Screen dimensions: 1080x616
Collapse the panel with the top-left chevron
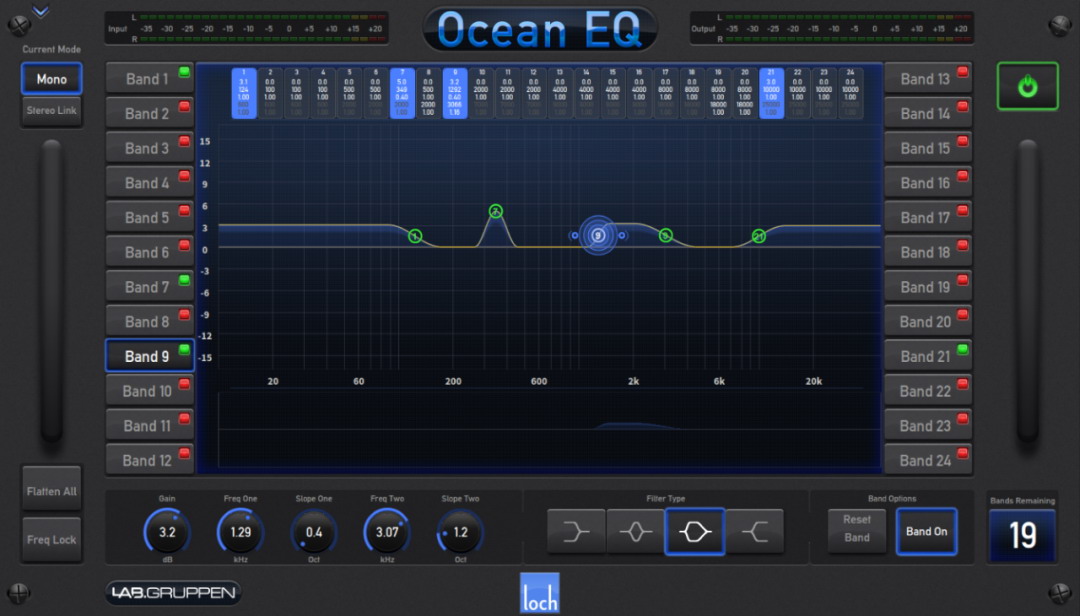pyautogui.click(x=40, y=12)
